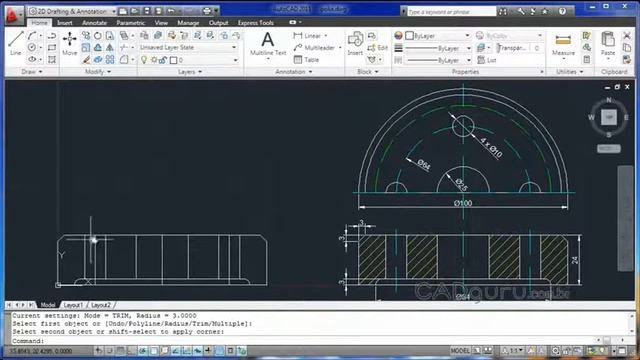This screenshot has width=640, height=360.
Task: Select the Erase tool in Modify panel
Action: (86, 60)
